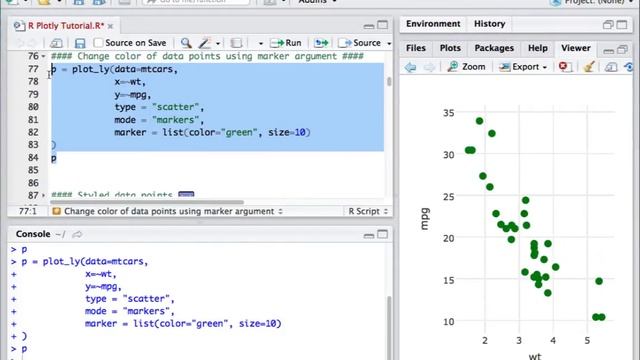Click the cursor position indicator 77:1
The height and width of the screenshot is (360, 640).
point(28,211)
